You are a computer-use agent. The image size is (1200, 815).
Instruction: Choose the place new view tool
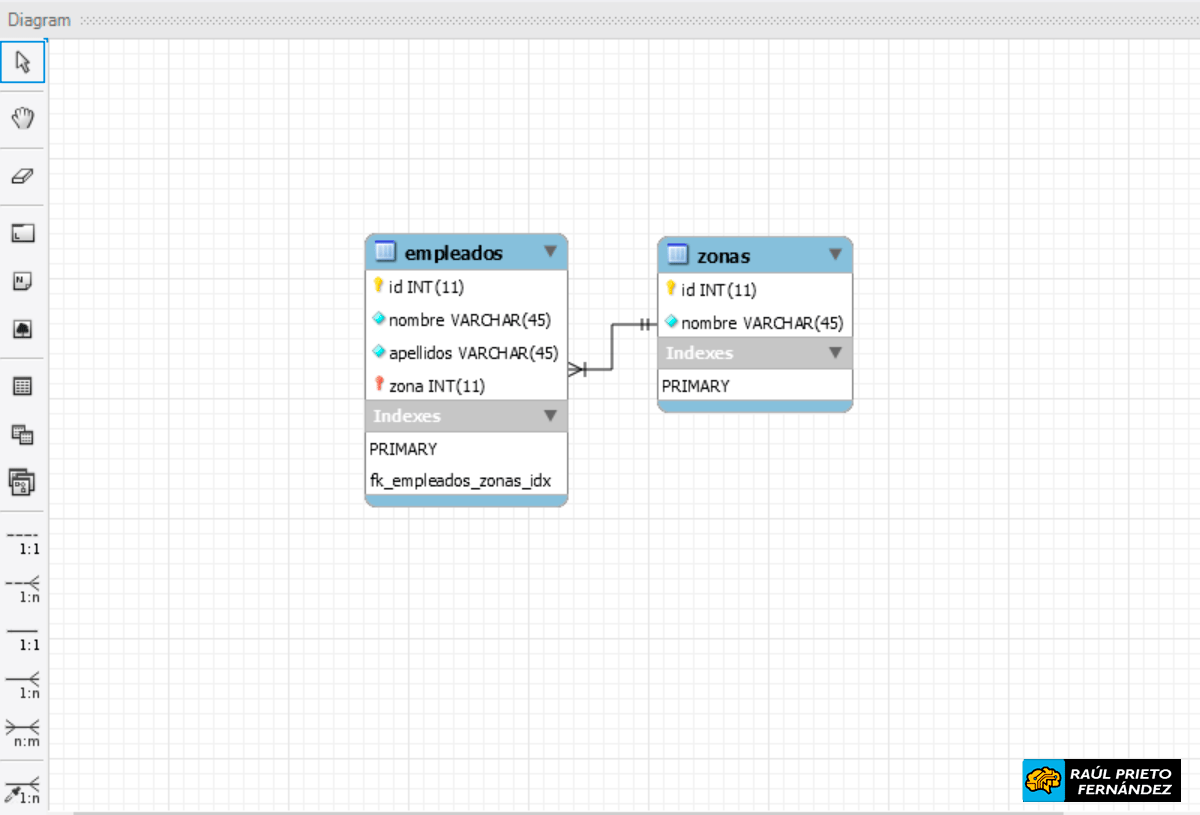coord(23,434)
